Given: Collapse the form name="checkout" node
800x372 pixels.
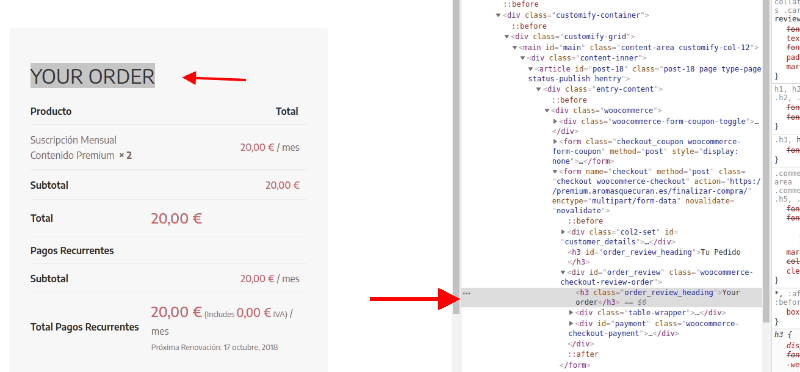Looking at the screenshot, I should point(556,172).
